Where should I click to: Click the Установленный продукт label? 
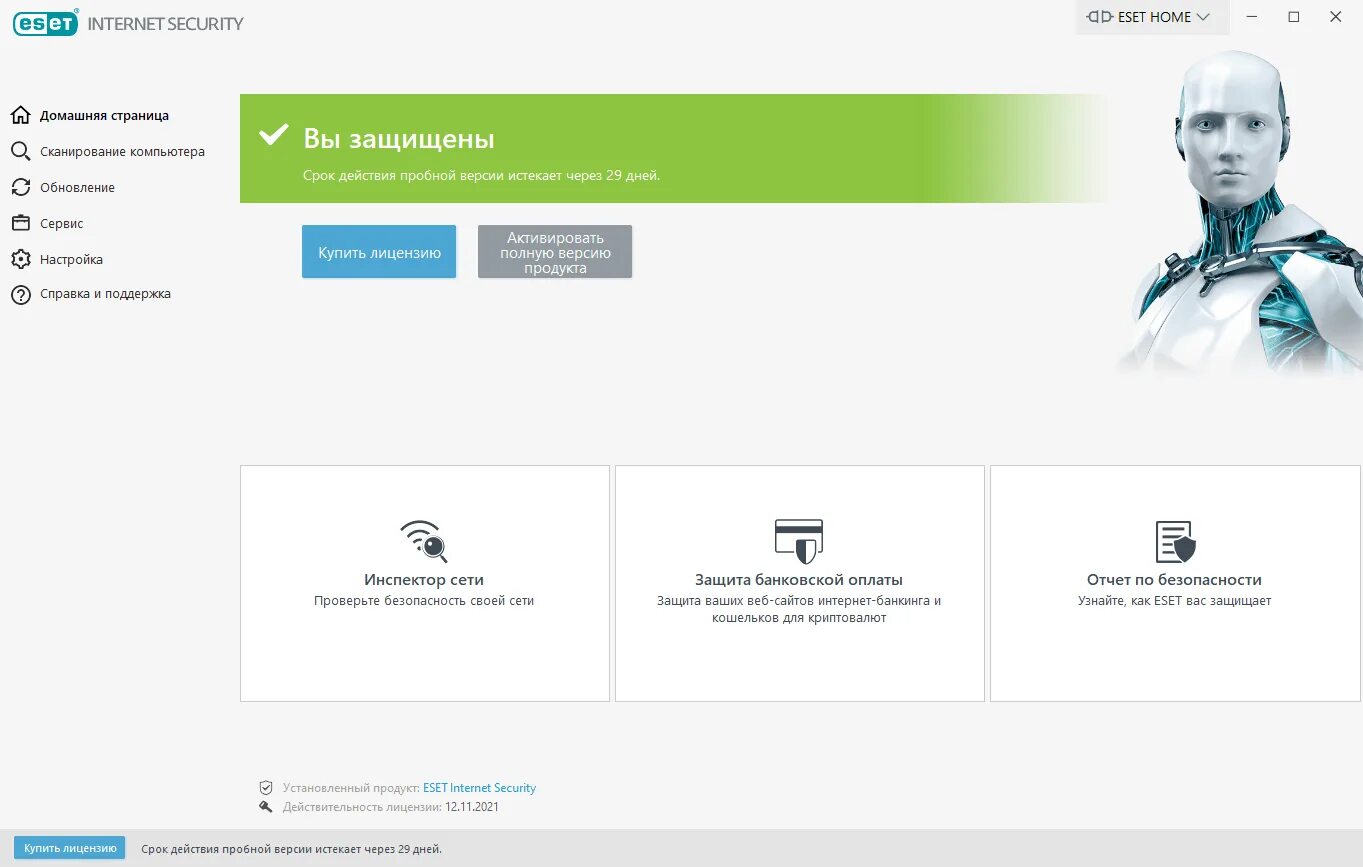[350, 788]
